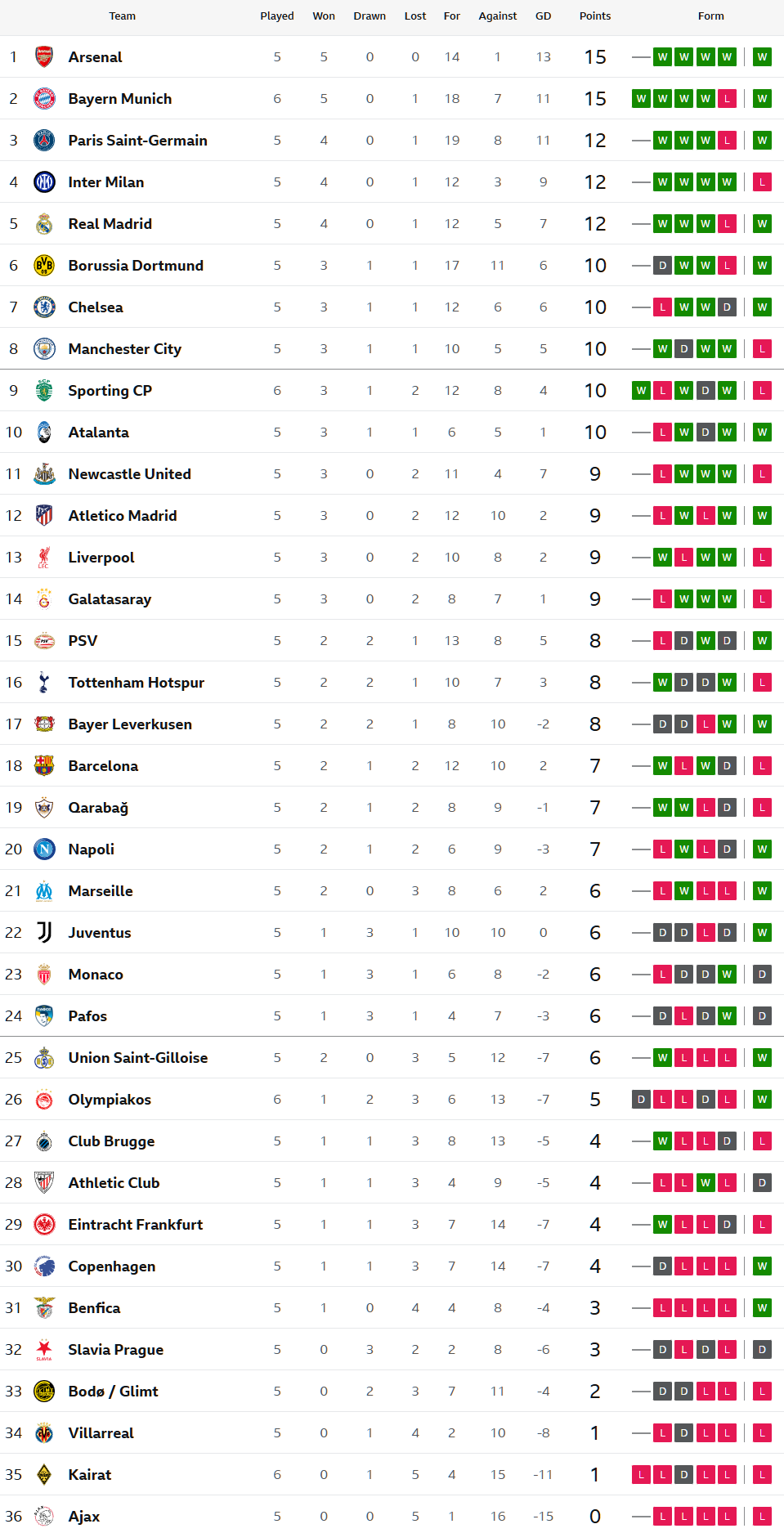Go to Eintracht Frankfurt team name link
This screenshot has width=784, height=1533.
135,1225
